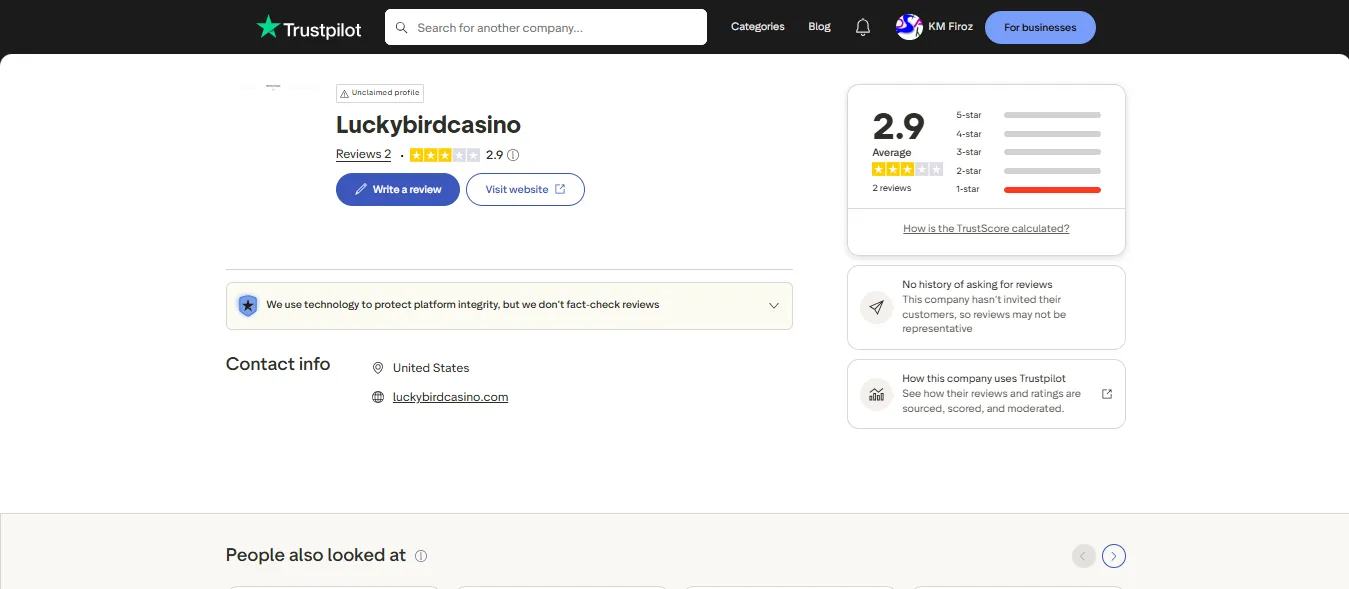
Task: Click the red 1-star rating bar
Action: tap(1052, 190)
